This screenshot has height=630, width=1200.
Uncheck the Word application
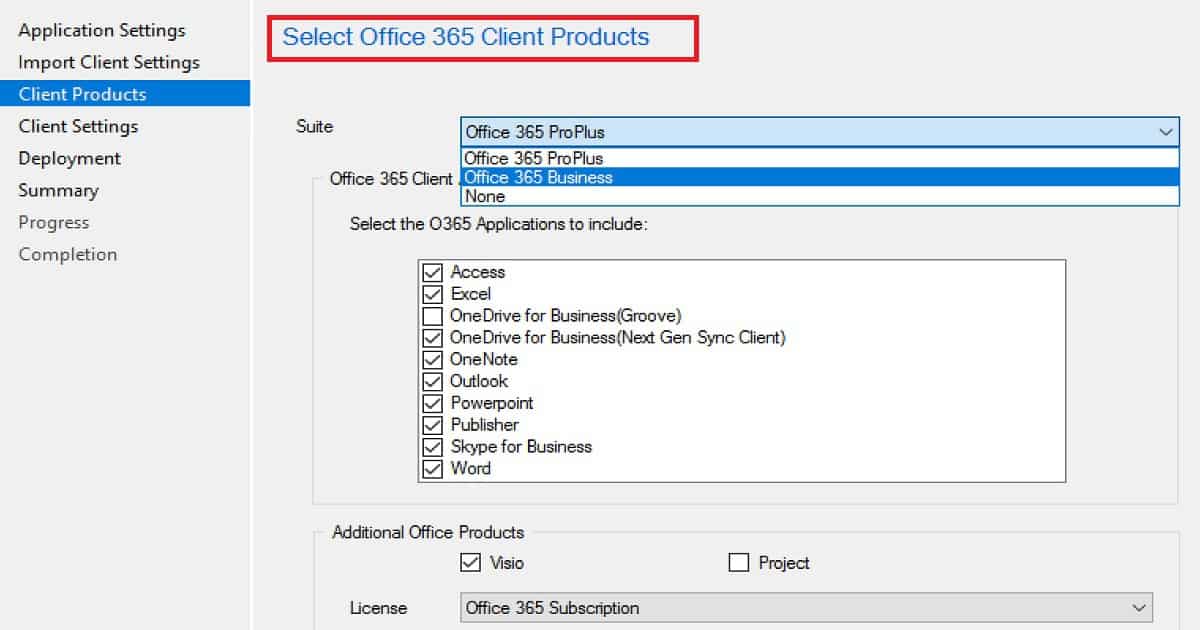[433, 468]
